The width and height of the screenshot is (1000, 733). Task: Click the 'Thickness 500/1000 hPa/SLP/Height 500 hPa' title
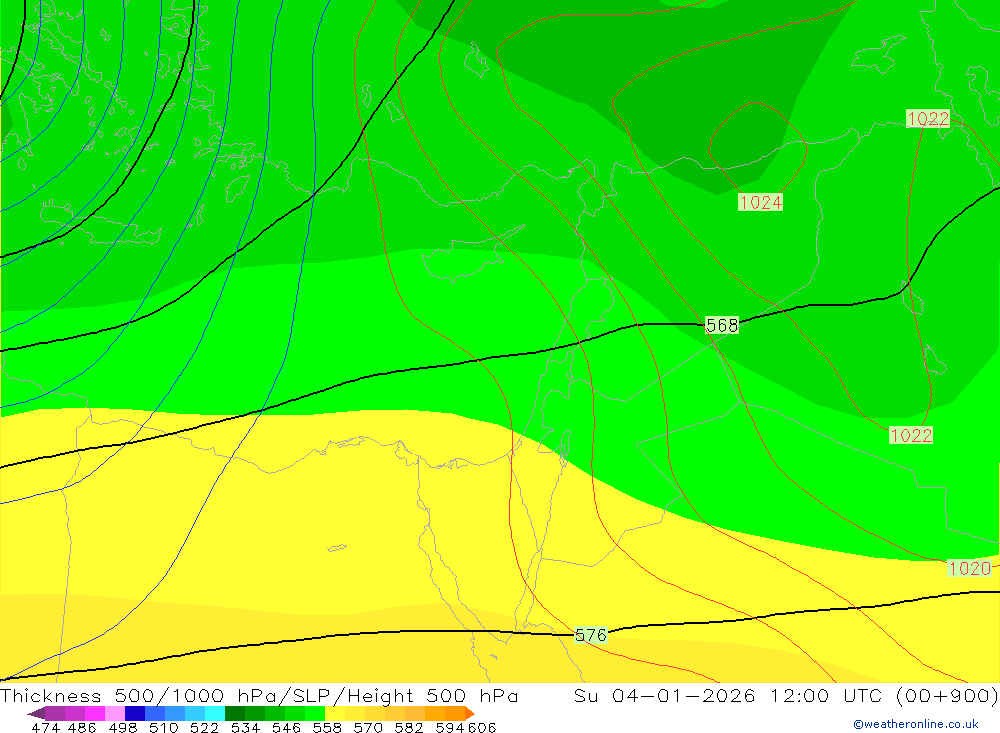click(x=259, y=695)
